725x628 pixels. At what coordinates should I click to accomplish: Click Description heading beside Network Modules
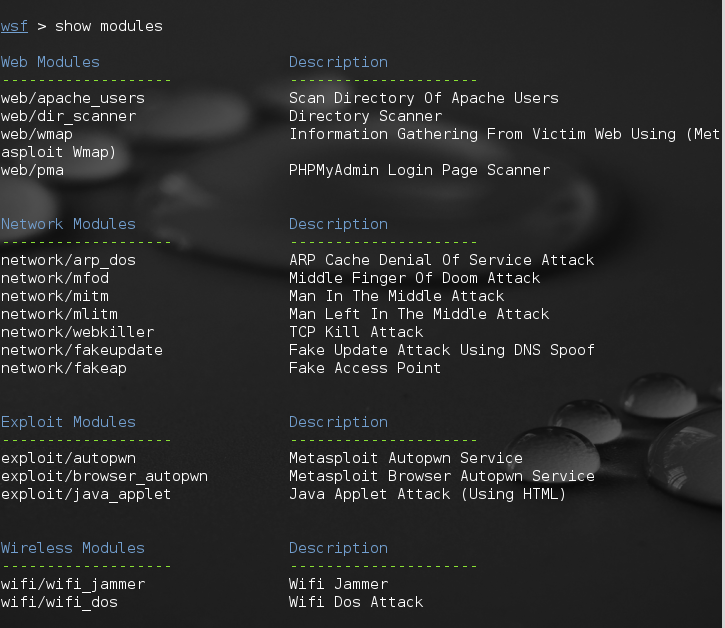point(338,224)
